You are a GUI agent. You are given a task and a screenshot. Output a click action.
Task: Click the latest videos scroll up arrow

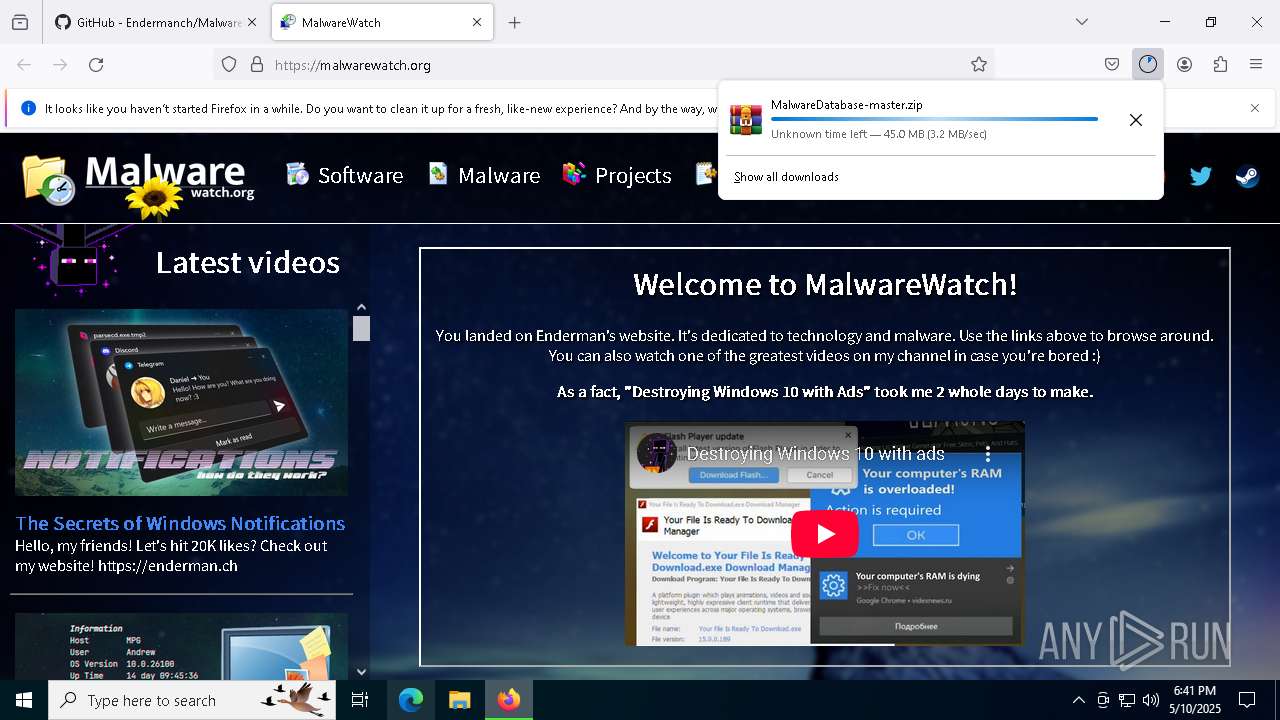pyautogui.click(x=362, y=307)
